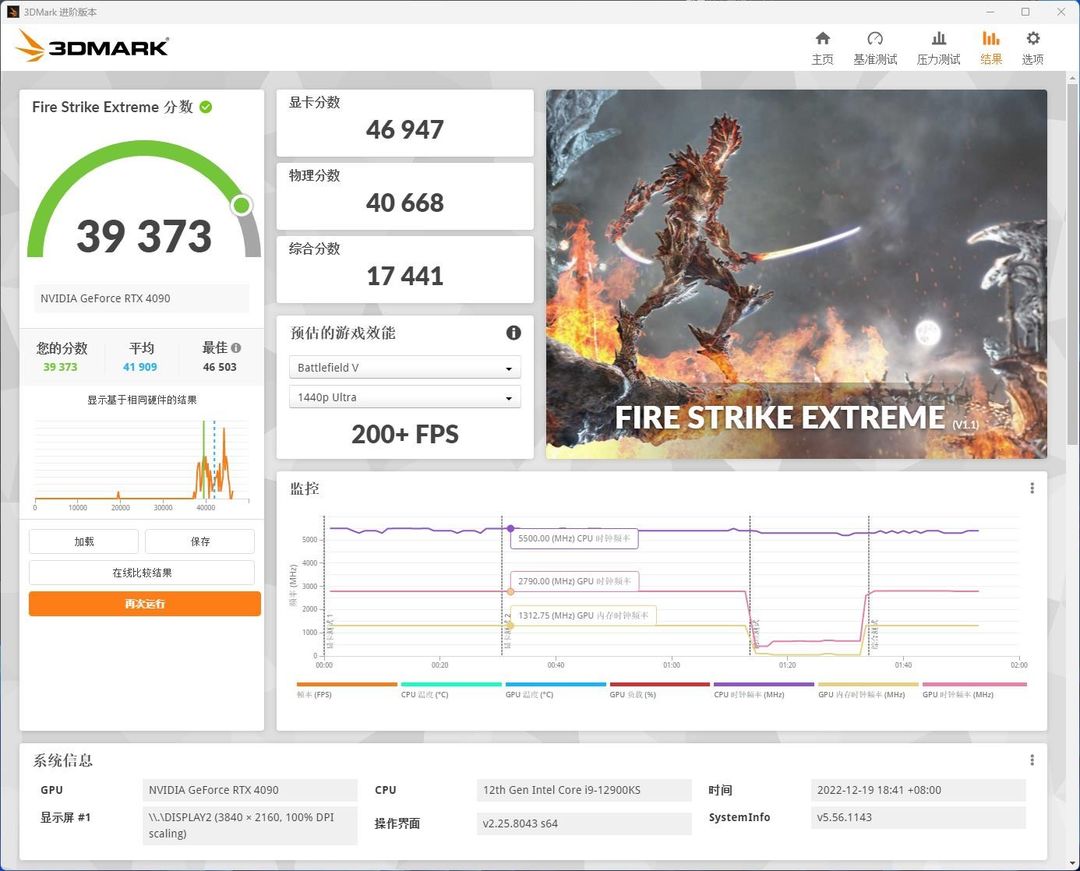Click 显卡分数 46 947 graphics score card
Image resolution: width=1080 pixels, height=871 pixels.
click(405, 123)
